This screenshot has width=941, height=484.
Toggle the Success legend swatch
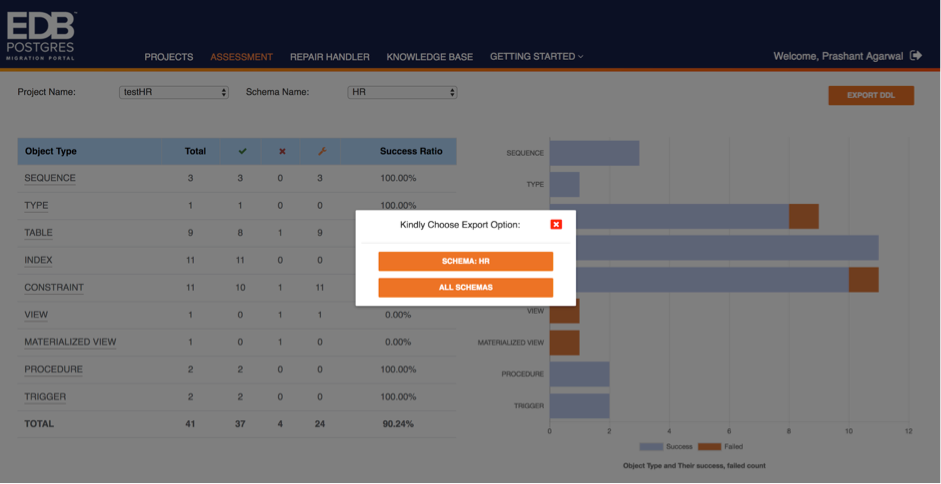point(651,446)
